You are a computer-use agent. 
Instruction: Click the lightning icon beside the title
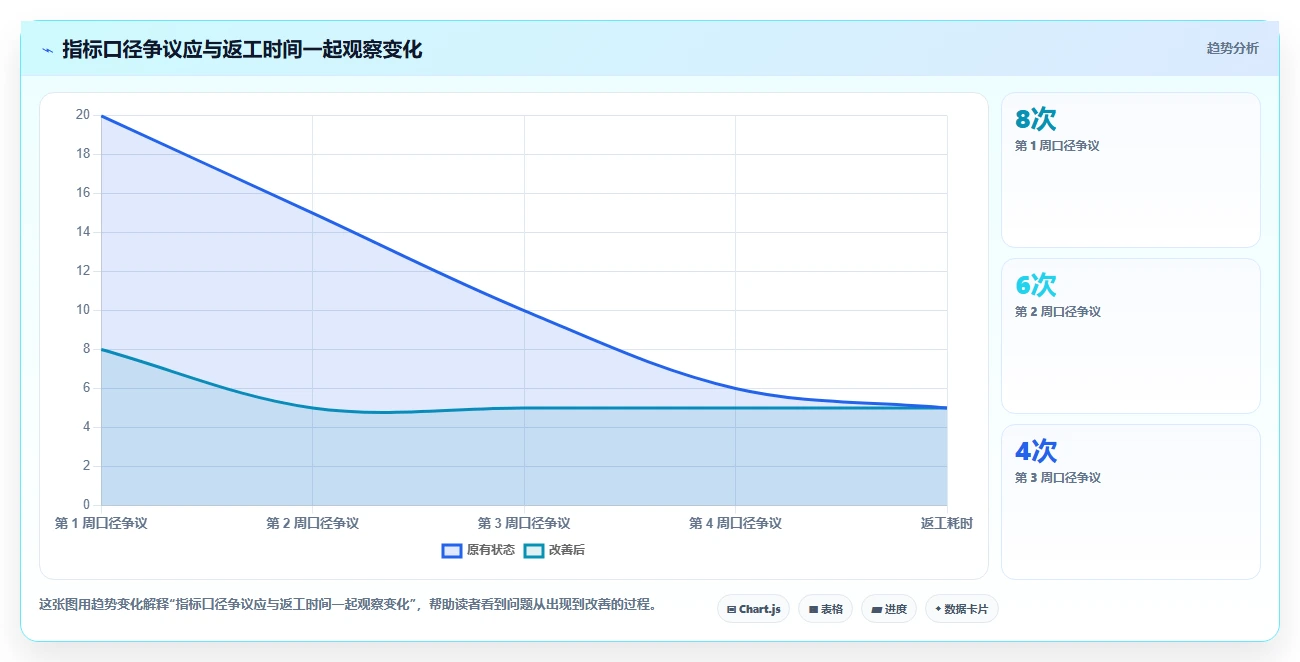[x=47, y=50]
